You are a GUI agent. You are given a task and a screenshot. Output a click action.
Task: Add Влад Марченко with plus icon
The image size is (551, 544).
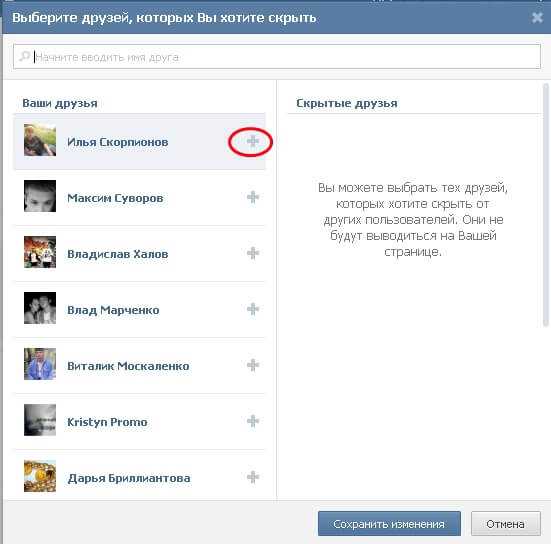pos(253,309)
